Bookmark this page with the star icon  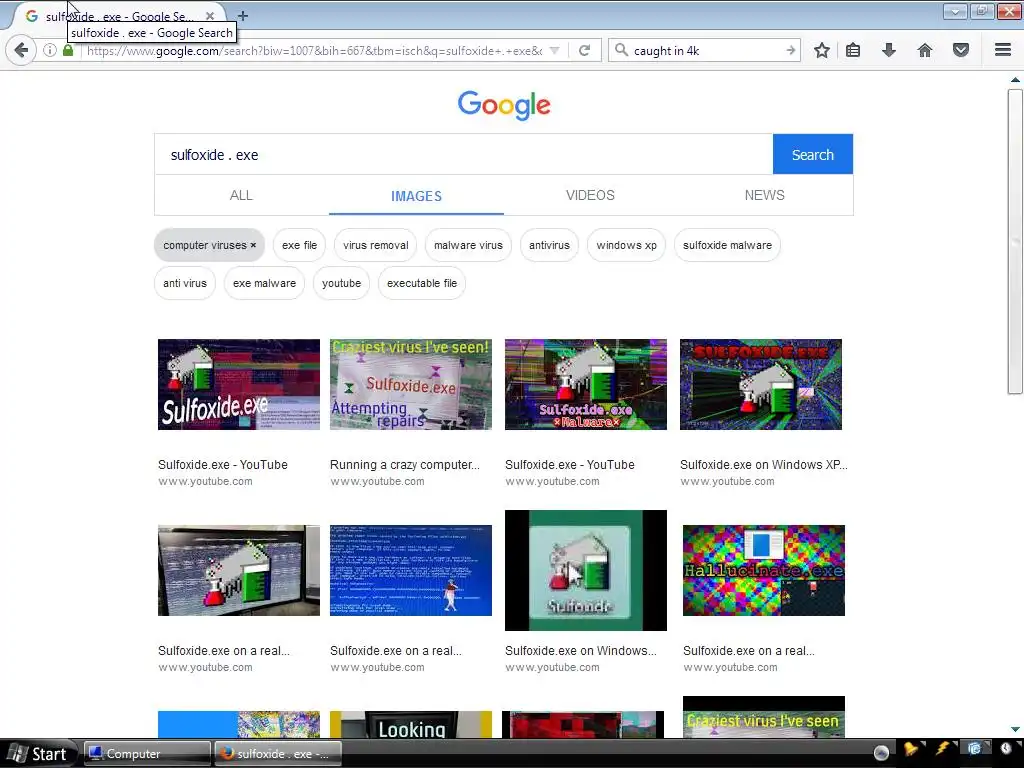tap(822, 50)
